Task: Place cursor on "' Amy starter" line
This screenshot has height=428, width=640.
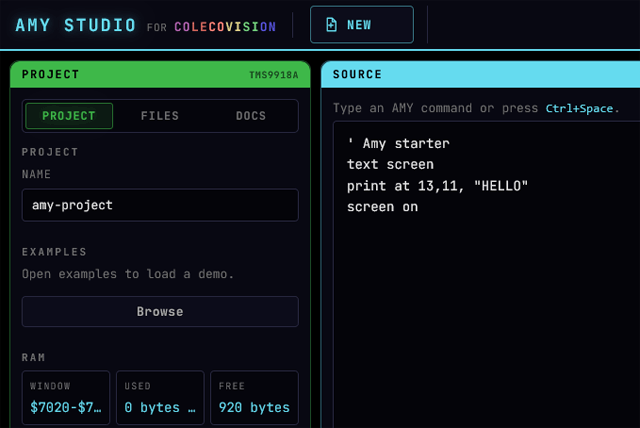Action: coord(398,144)
